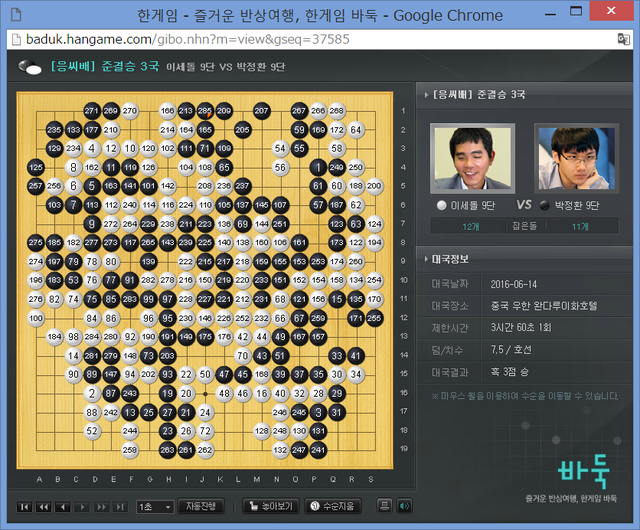Screen dimensions: 640x530
Task: Click the 제한시간 label
Action: point(450,328)
